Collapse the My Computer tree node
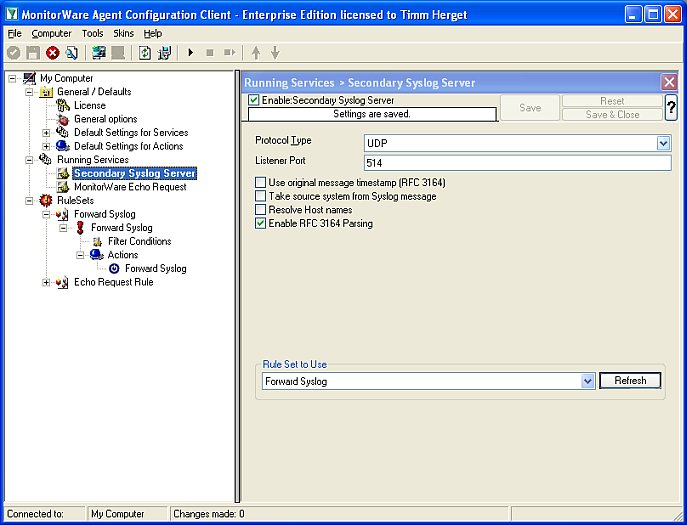The width and height of the screenshot is (687, 525). 12,78
